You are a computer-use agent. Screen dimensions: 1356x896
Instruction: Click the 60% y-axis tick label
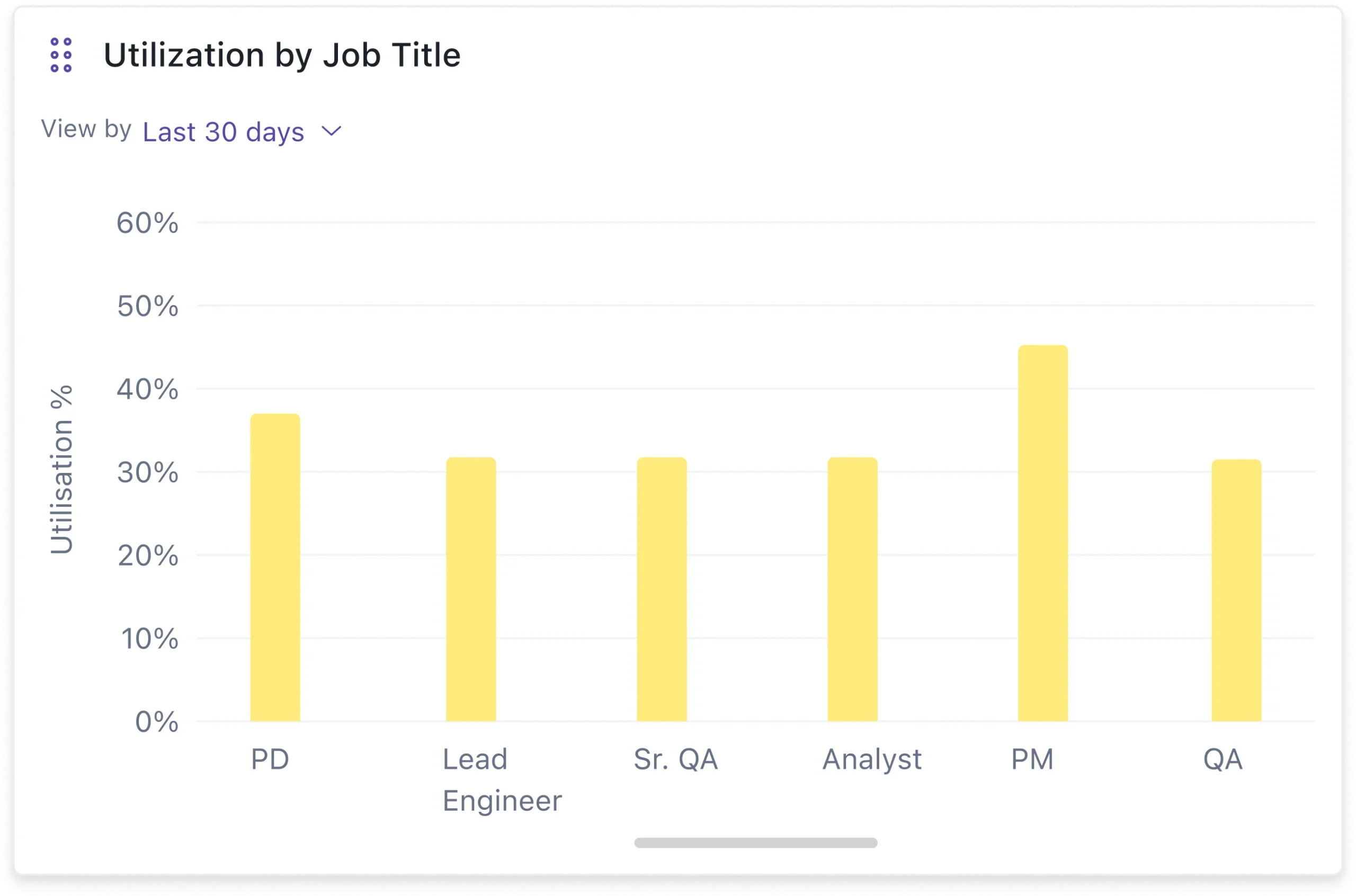point(147,223)
